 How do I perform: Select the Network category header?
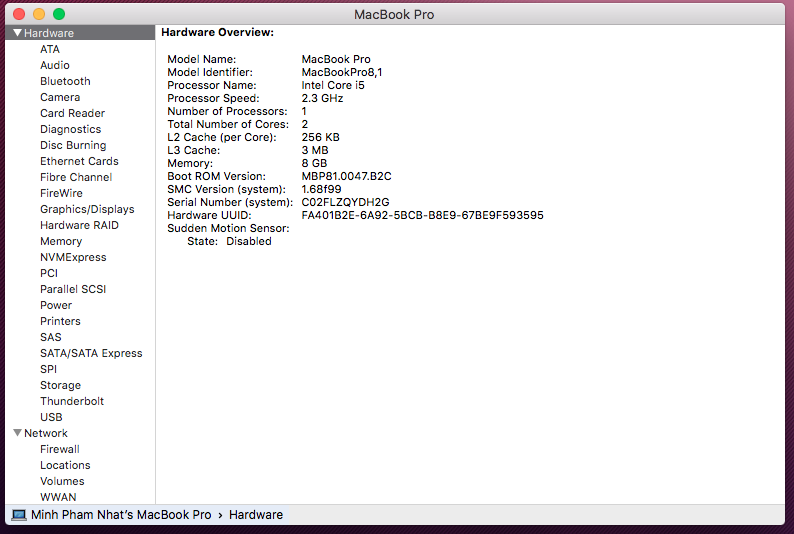[x=46, y=433]
